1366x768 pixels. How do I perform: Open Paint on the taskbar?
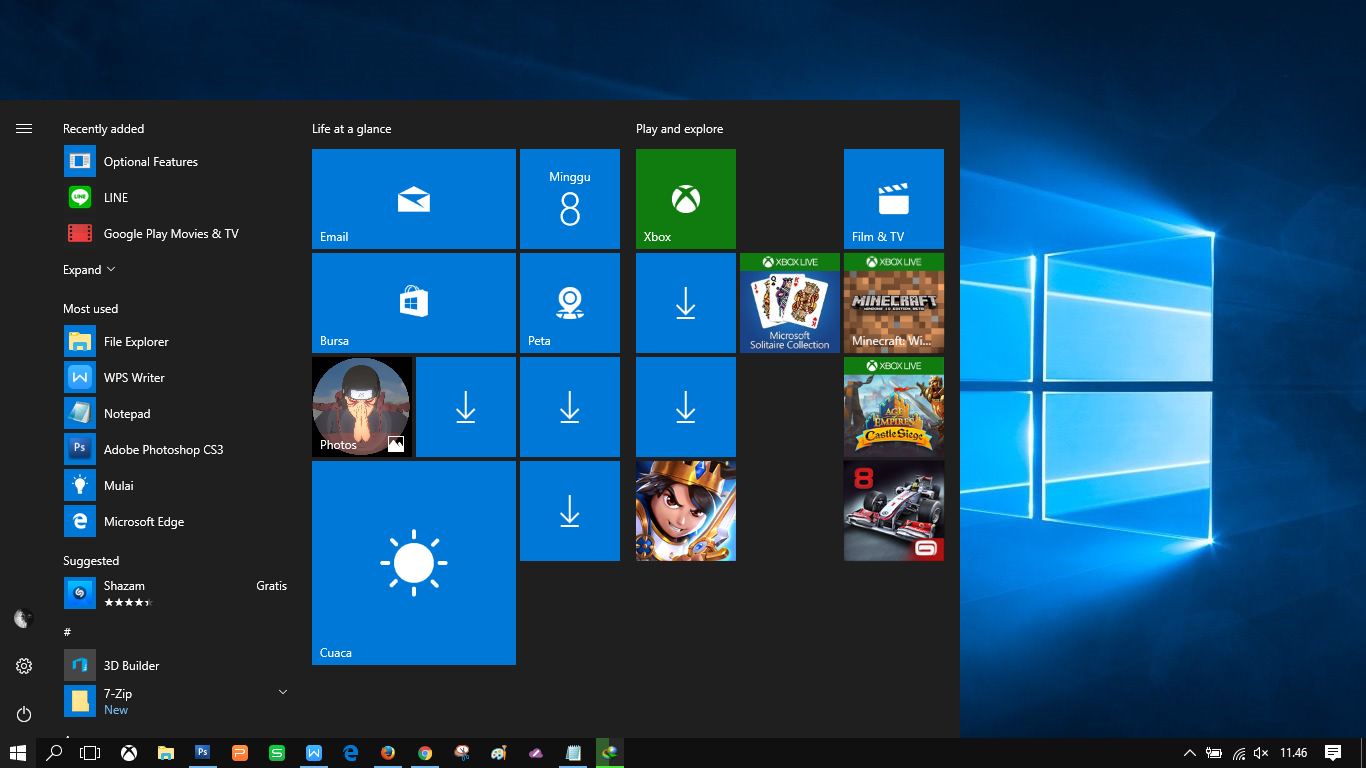point(499,753)
